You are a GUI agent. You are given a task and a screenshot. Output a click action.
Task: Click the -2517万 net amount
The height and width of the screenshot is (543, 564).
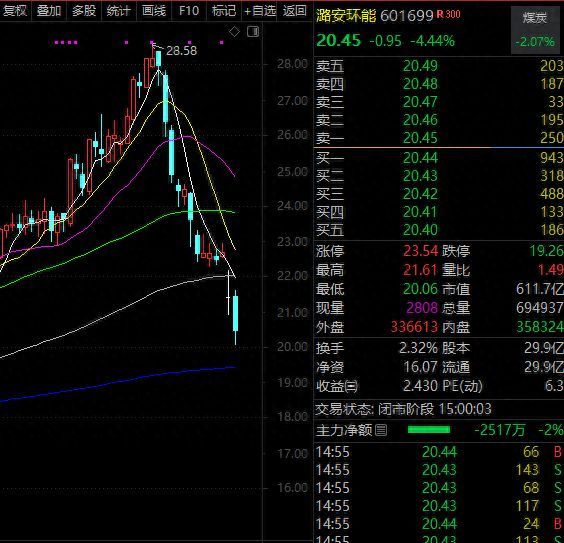(500, 429)
